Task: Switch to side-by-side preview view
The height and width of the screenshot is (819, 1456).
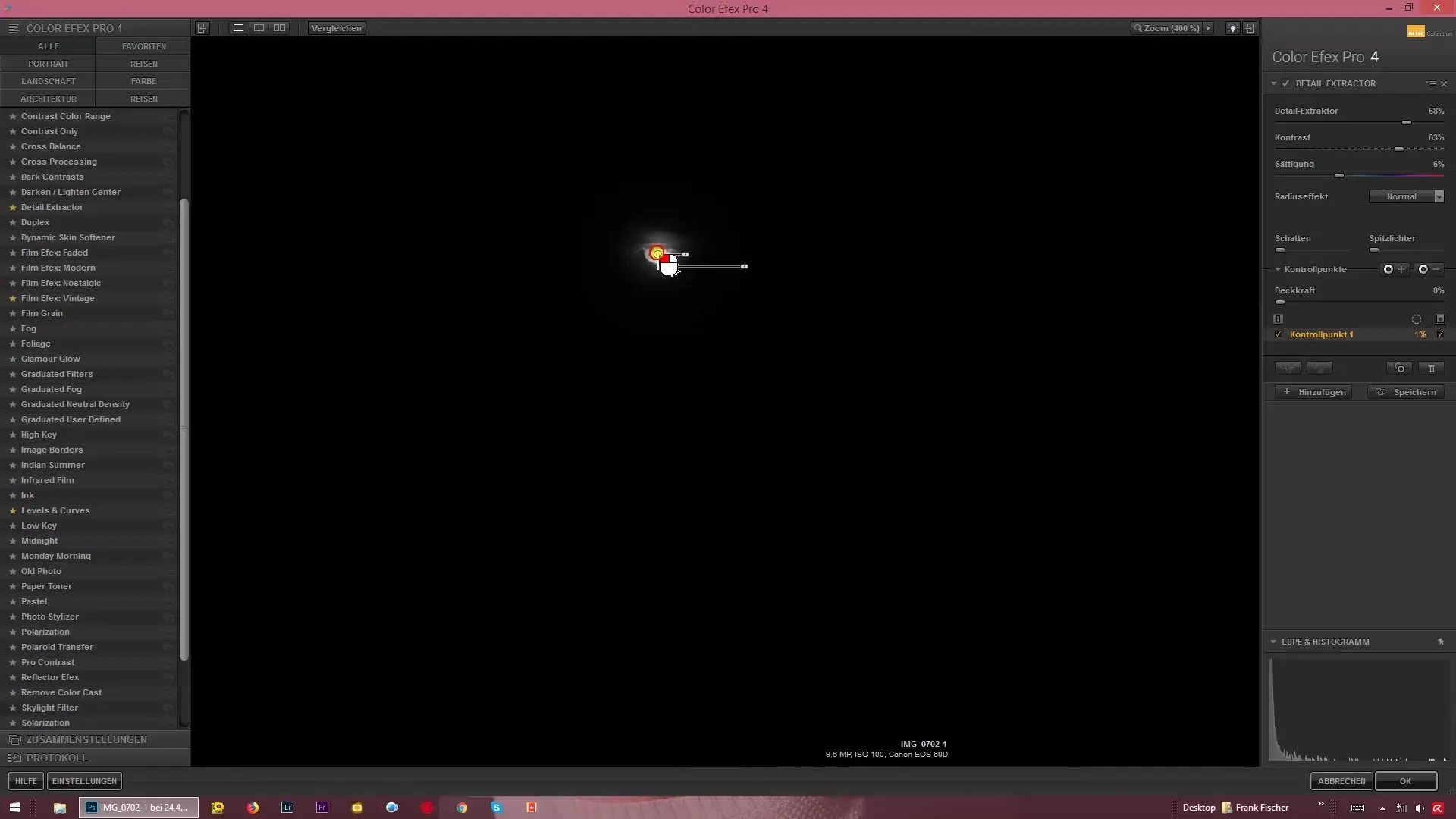Action: (x=280, y=28)
